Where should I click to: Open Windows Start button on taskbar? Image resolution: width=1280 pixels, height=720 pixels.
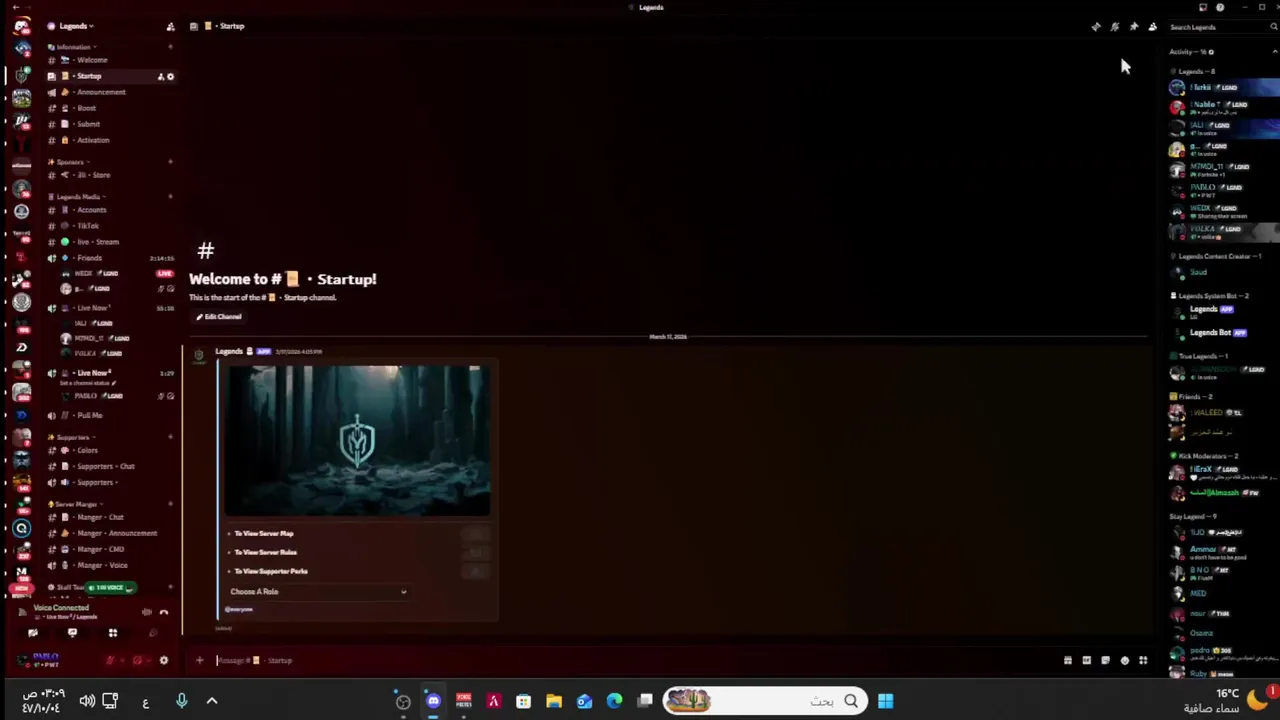[885, 701]
